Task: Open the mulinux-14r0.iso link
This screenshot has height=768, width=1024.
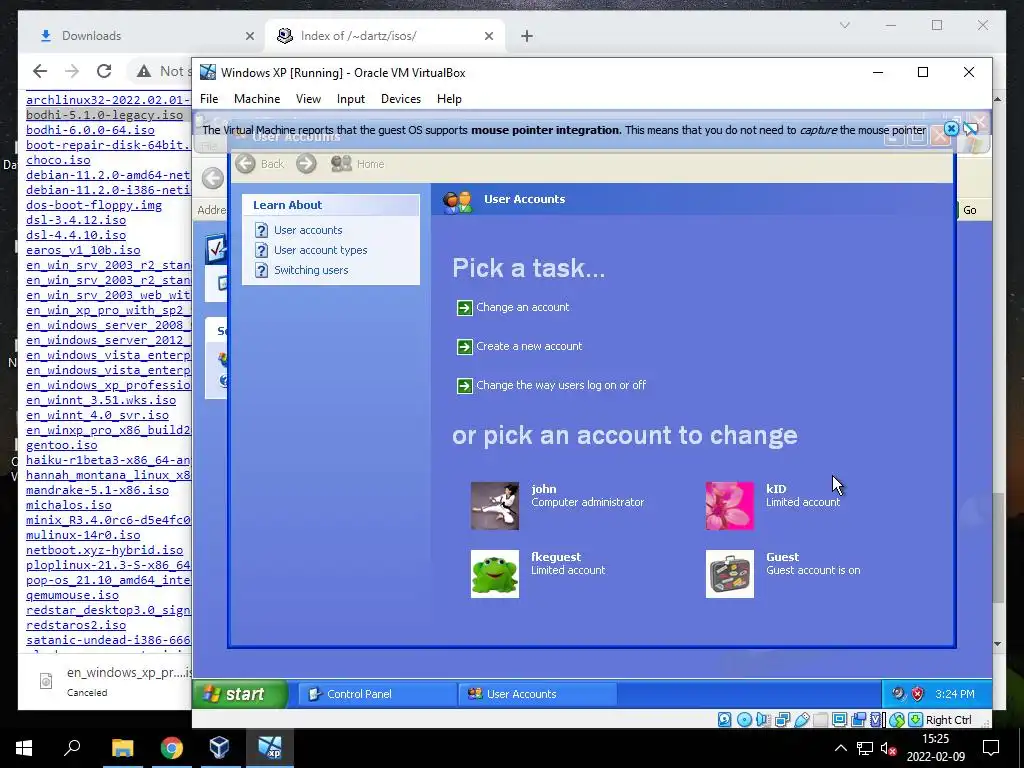Action: coord(83,535)
